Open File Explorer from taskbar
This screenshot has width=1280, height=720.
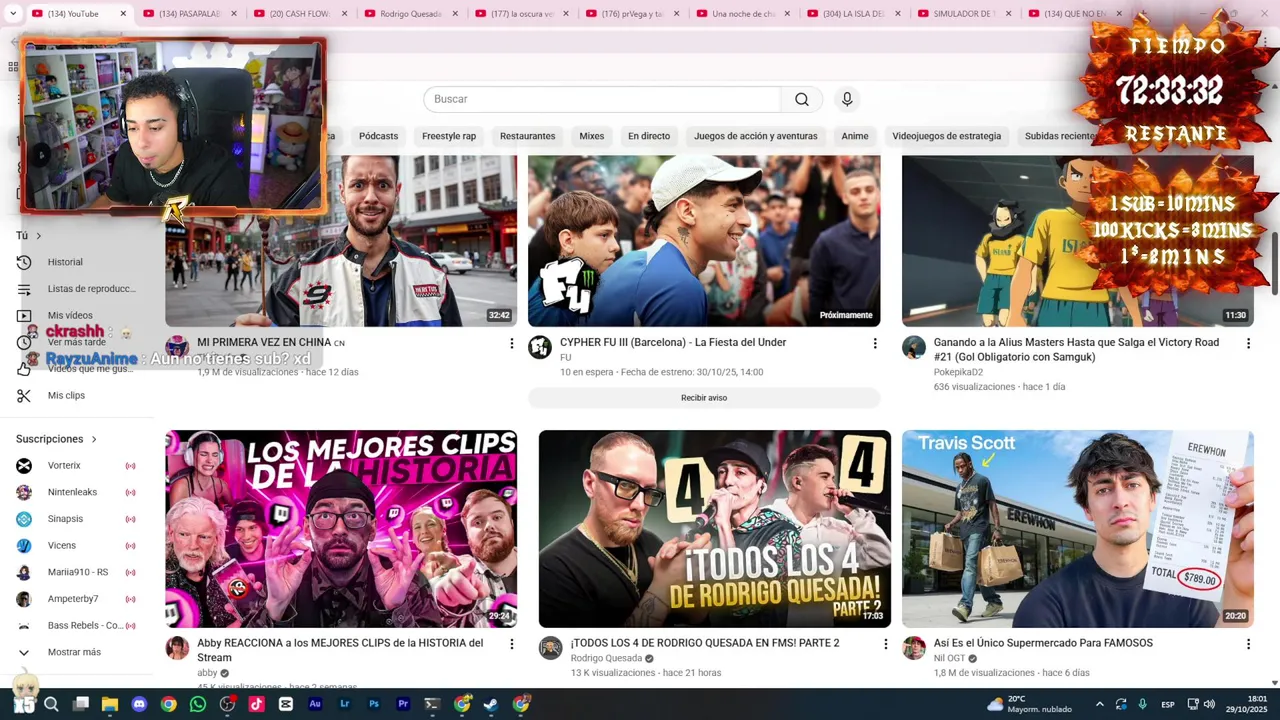point(110,704)
